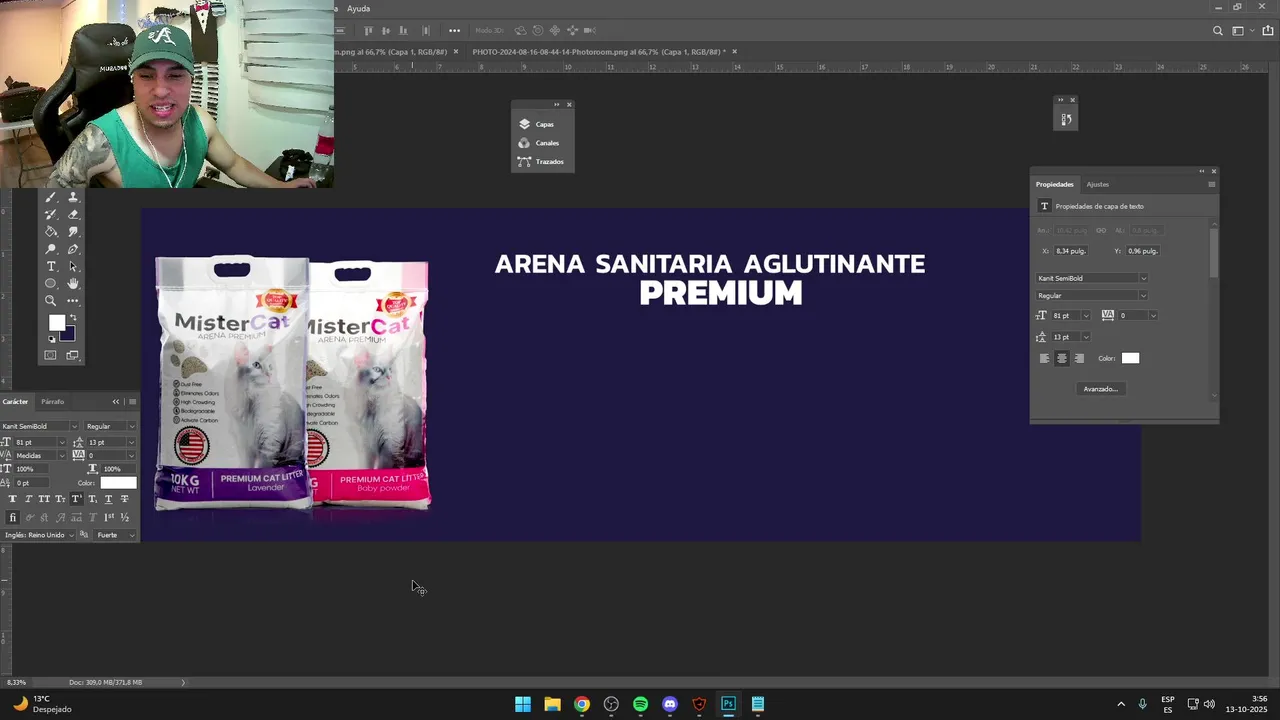
Task: Expand the font style dropdown in Propiedades
Action: (1144, 295)
